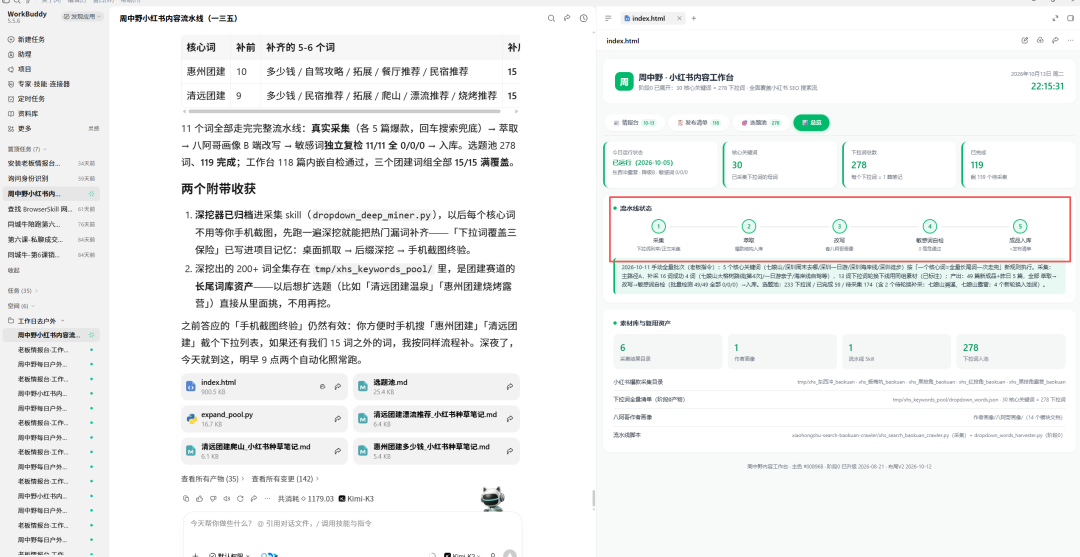Image resolution: width=1080 pixels, height=557 pixels.
Task: Open the 清远团建爬山_小红书种草笔记.md file card
Action: [x=264, y=451]
